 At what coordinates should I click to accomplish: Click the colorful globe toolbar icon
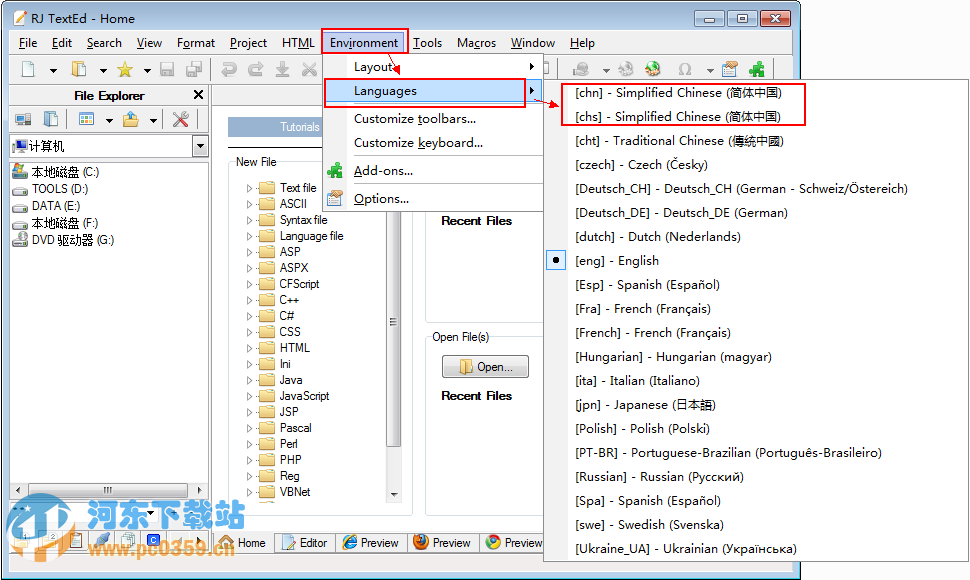click(x=653, y=69)
